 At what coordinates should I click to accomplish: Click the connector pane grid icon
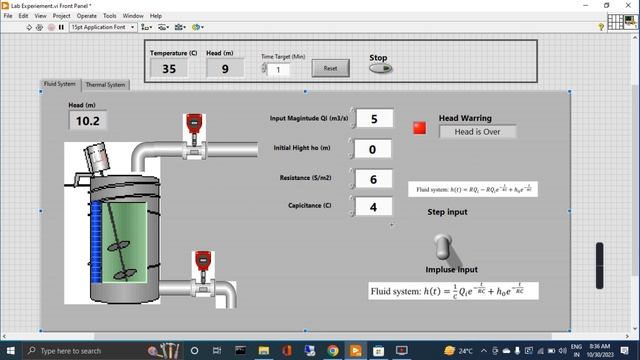tap(615, 22)
